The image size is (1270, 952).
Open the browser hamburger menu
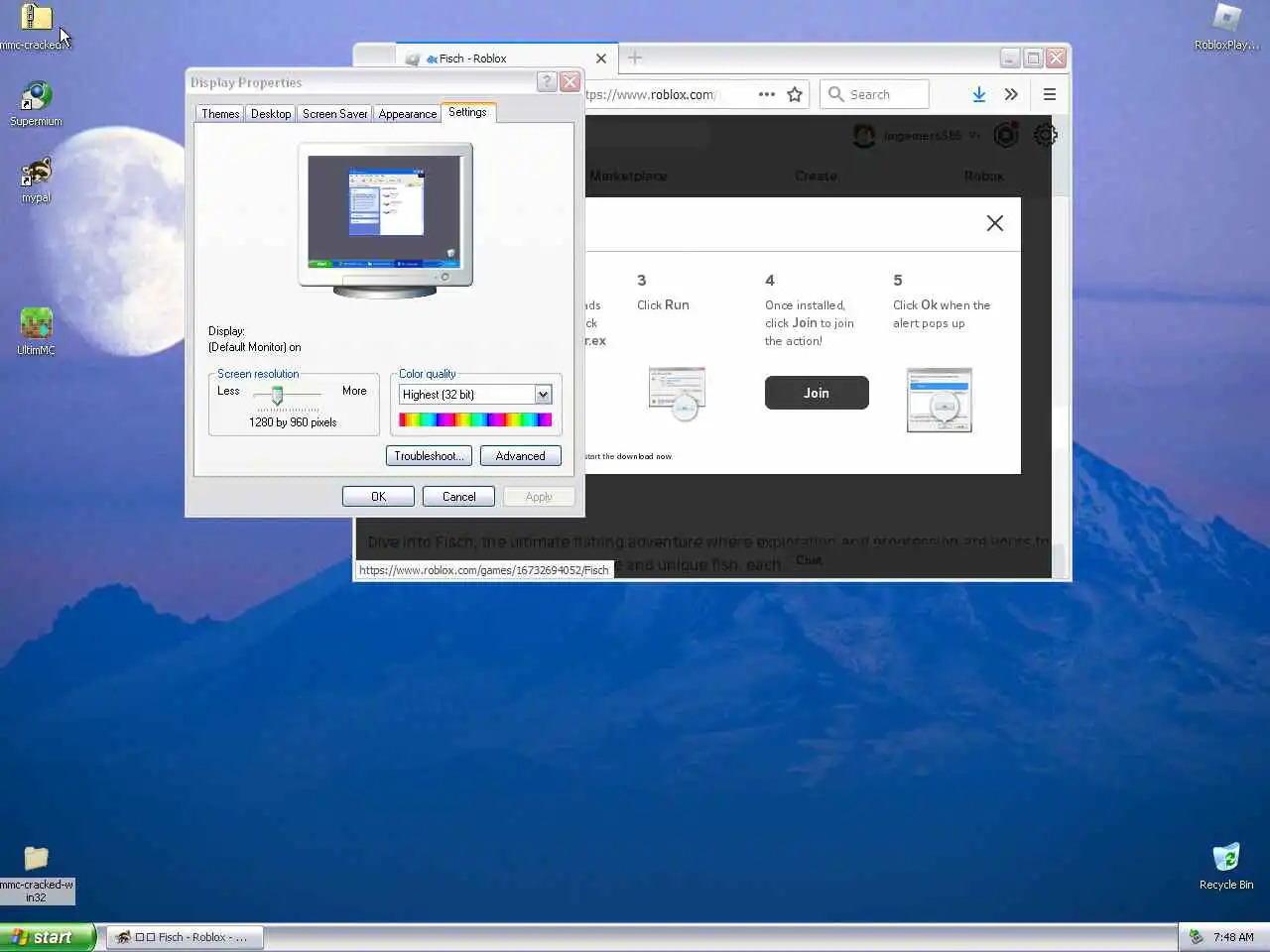coord(1050,94)
